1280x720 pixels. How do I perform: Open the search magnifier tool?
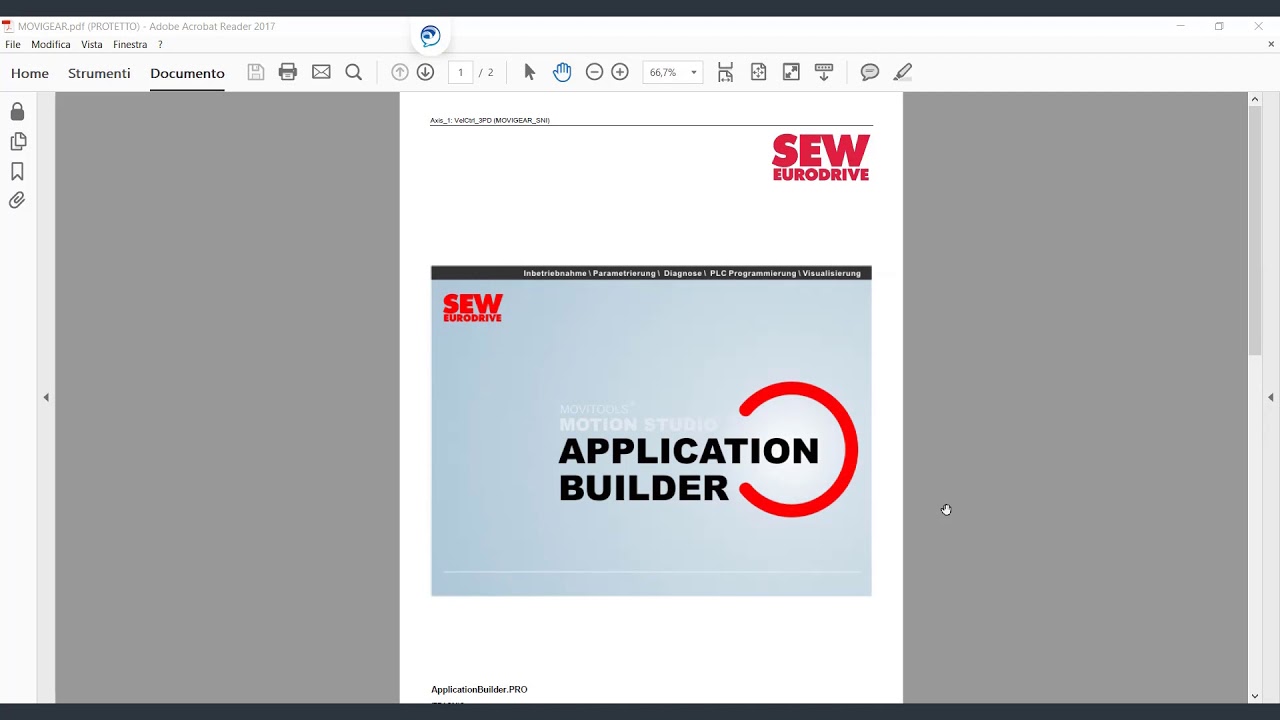click(x=353, y=72)
